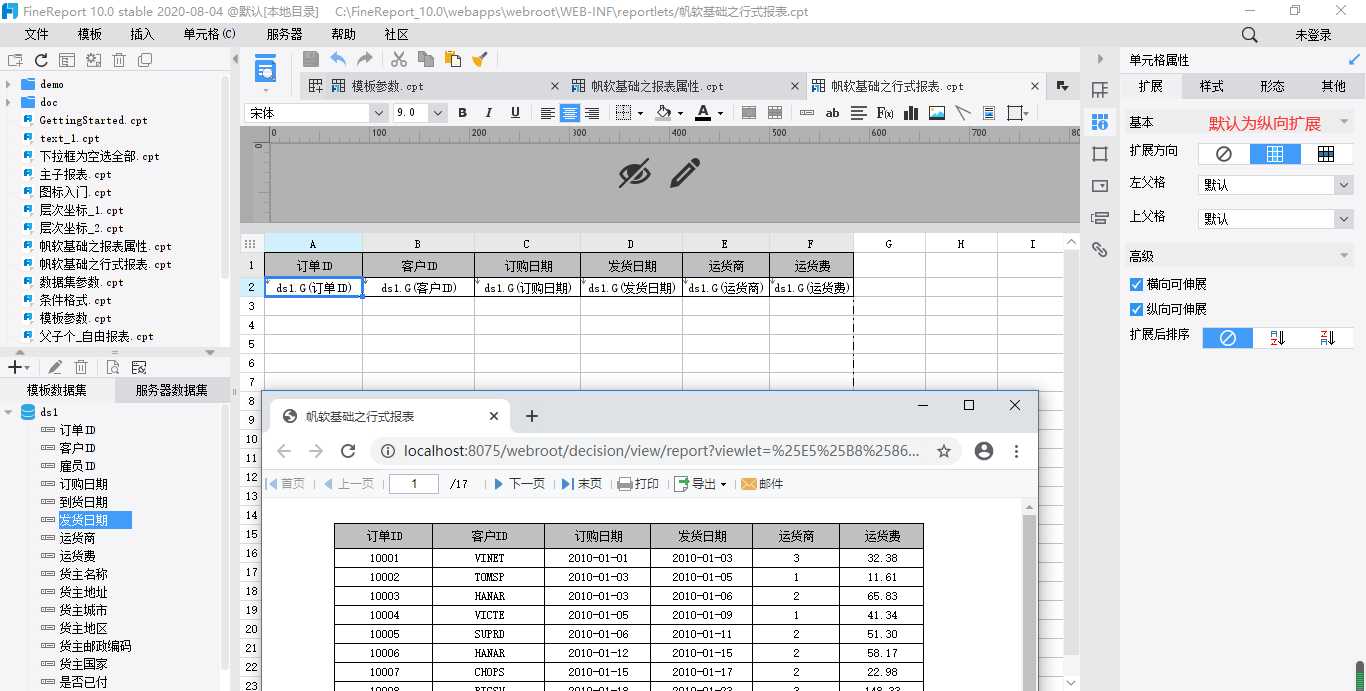Open the 服务器 menu
This screenshot has width=1366, height=691.
284,34
